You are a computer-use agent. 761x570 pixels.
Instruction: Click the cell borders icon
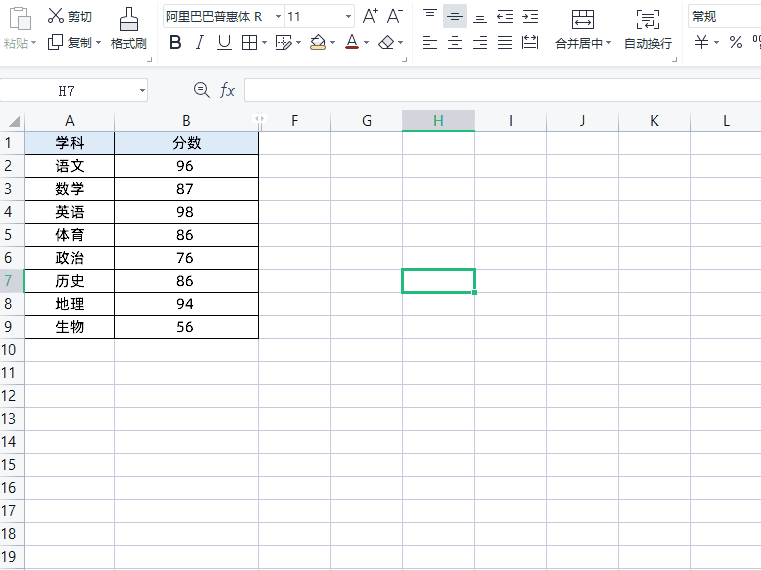coord(249,43)
